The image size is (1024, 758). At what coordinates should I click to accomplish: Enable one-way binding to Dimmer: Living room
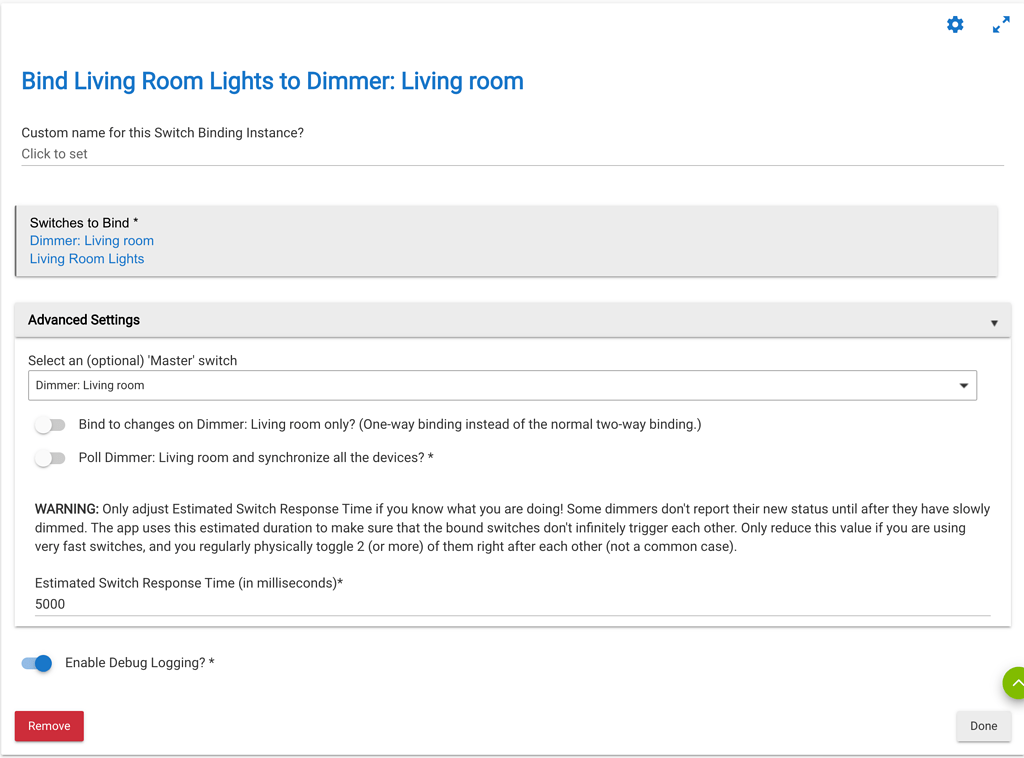(50, 425)
